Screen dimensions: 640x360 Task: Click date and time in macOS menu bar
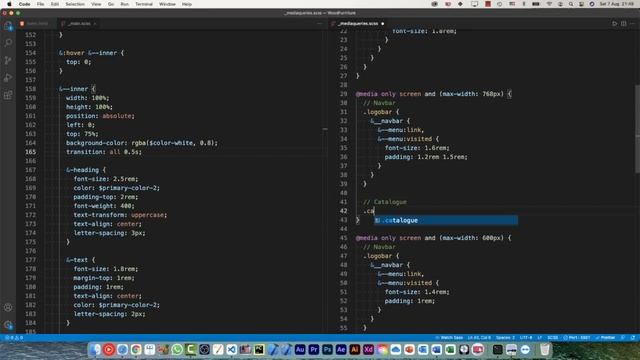[616, 4]
